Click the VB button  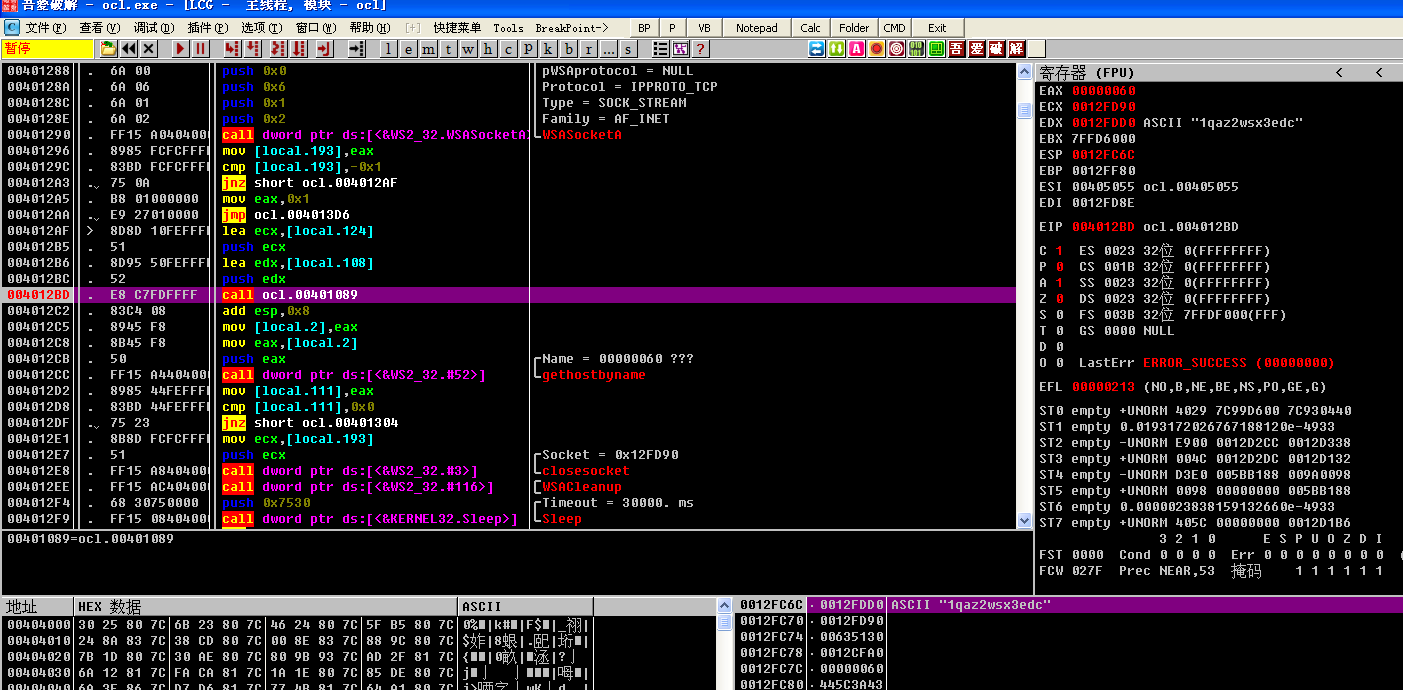click(704, 28)
